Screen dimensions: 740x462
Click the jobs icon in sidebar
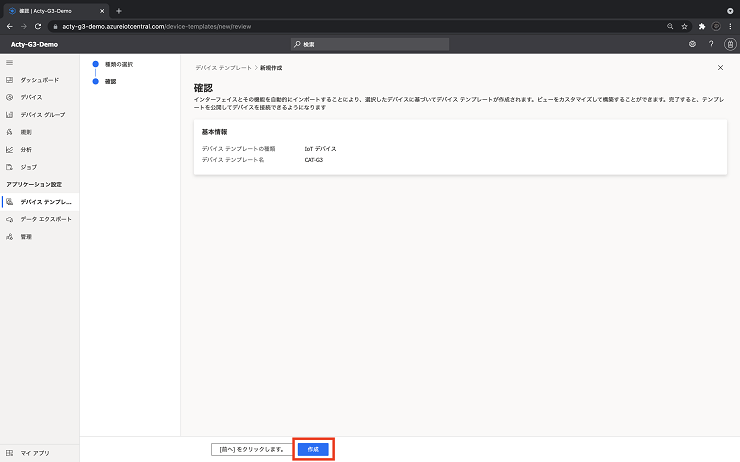click(9, 167)
